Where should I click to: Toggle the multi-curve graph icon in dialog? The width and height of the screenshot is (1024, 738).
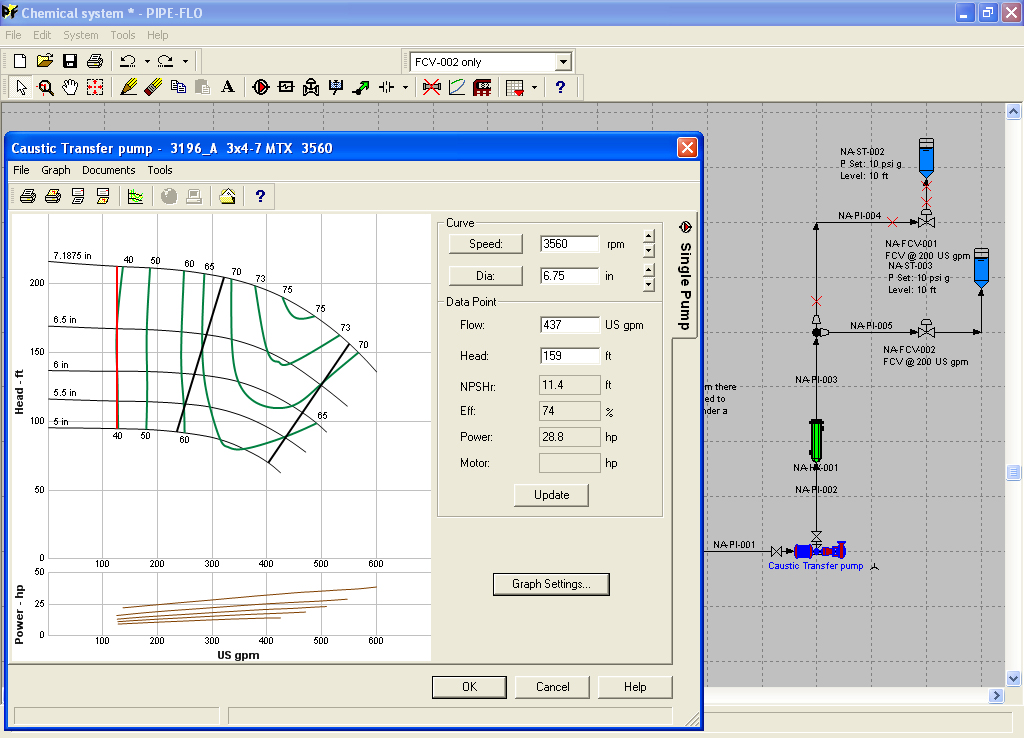click(x=135, y=196)
